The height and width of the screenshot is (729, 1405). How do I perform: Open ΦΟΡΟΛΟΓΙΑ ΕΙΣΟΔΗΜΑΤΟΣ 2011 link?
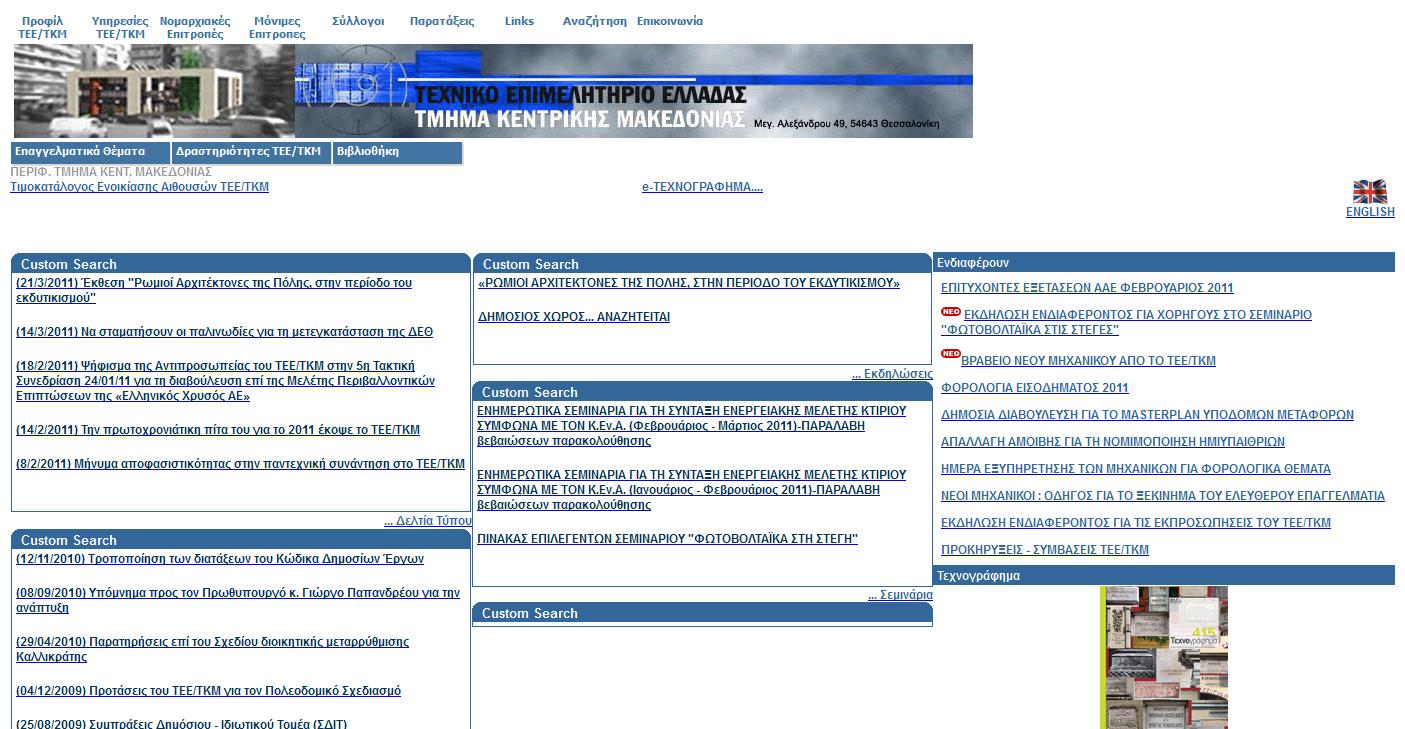click(1034, 388)
